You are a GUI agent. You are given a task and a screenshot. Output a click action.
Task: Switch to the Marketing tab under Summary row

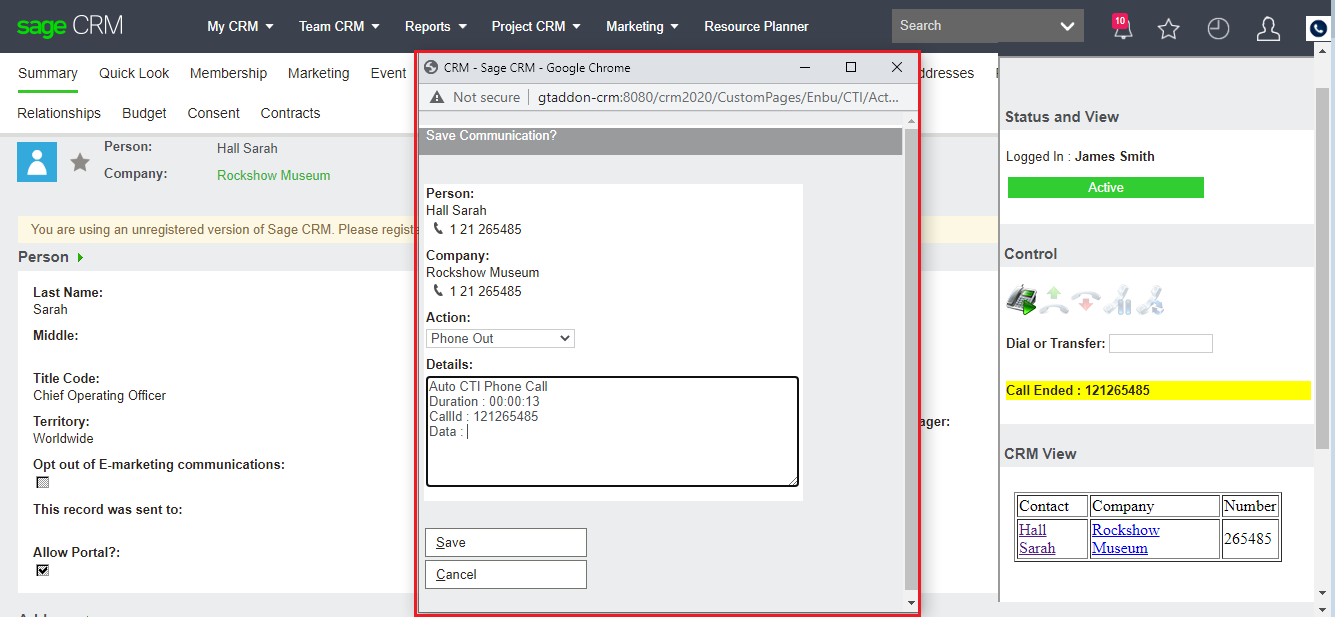pyautogui.click(x=319, y=73)
